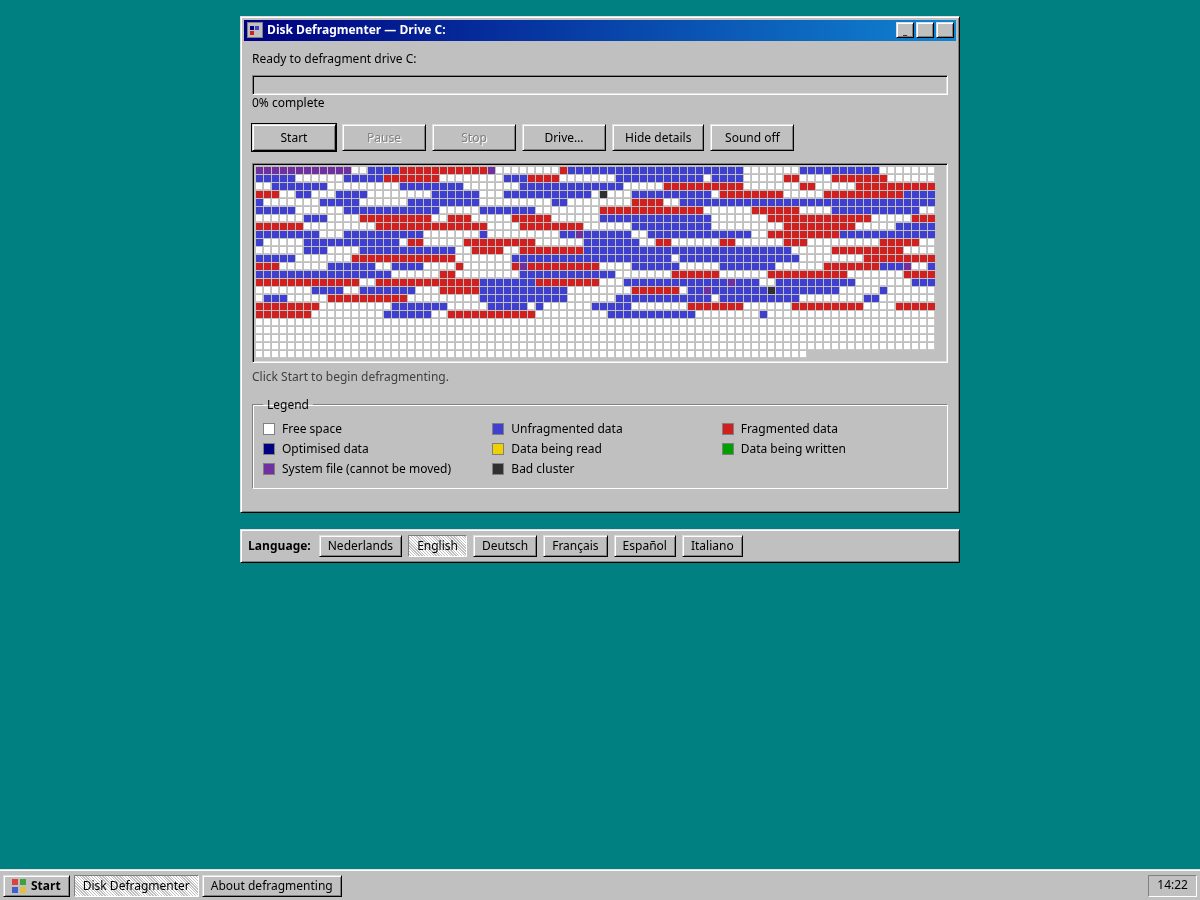
Task: Click the '0% complete' text
Action: coord(288,103)
